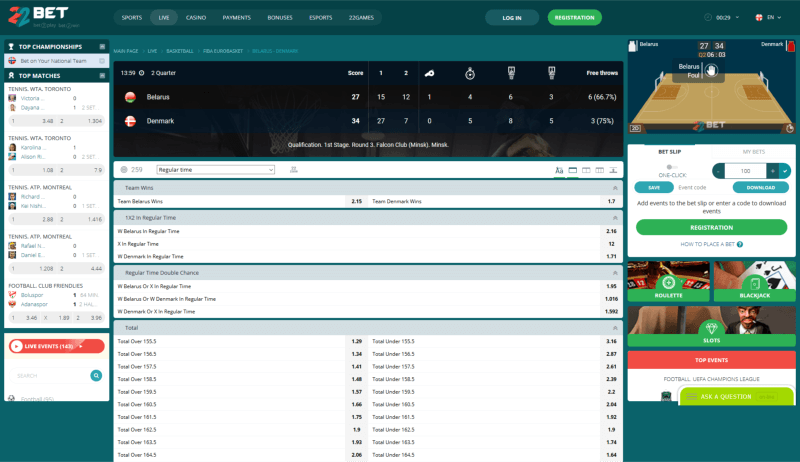Viewport: 800px width, 462px height.
Task: Click the Search input field
Action: 49,376
